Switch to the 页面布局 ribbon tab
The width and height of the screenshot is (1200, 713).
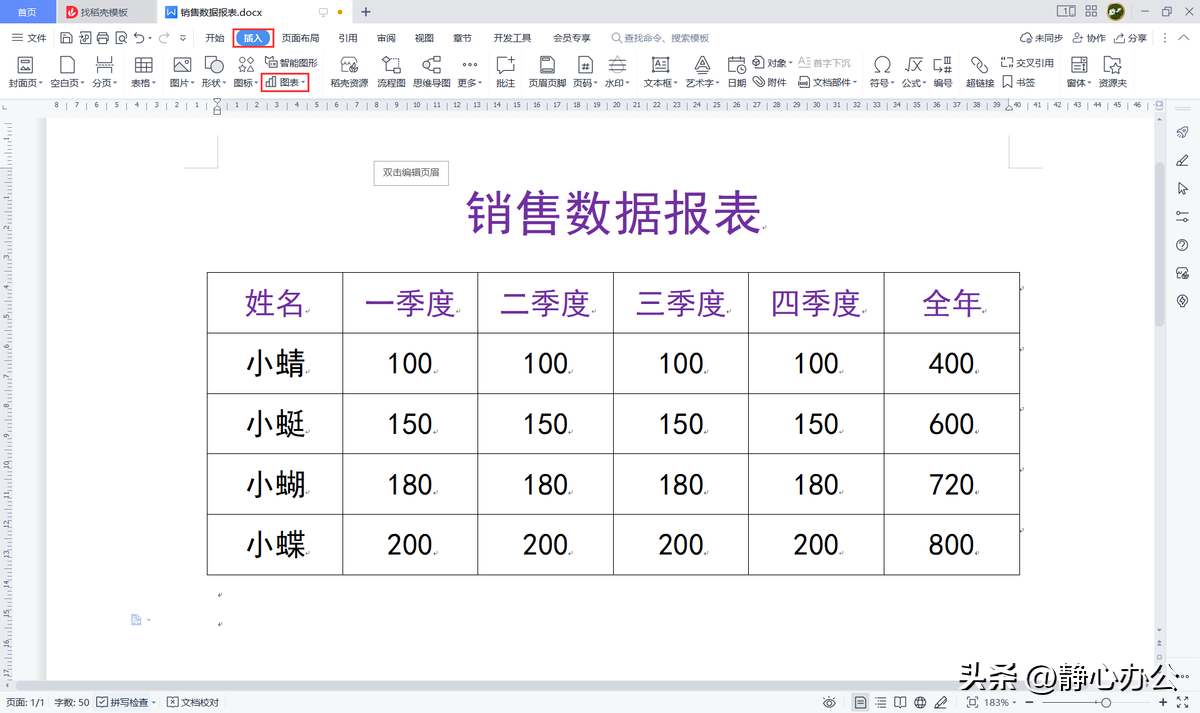pyautogui.click(x=300, y=38)
